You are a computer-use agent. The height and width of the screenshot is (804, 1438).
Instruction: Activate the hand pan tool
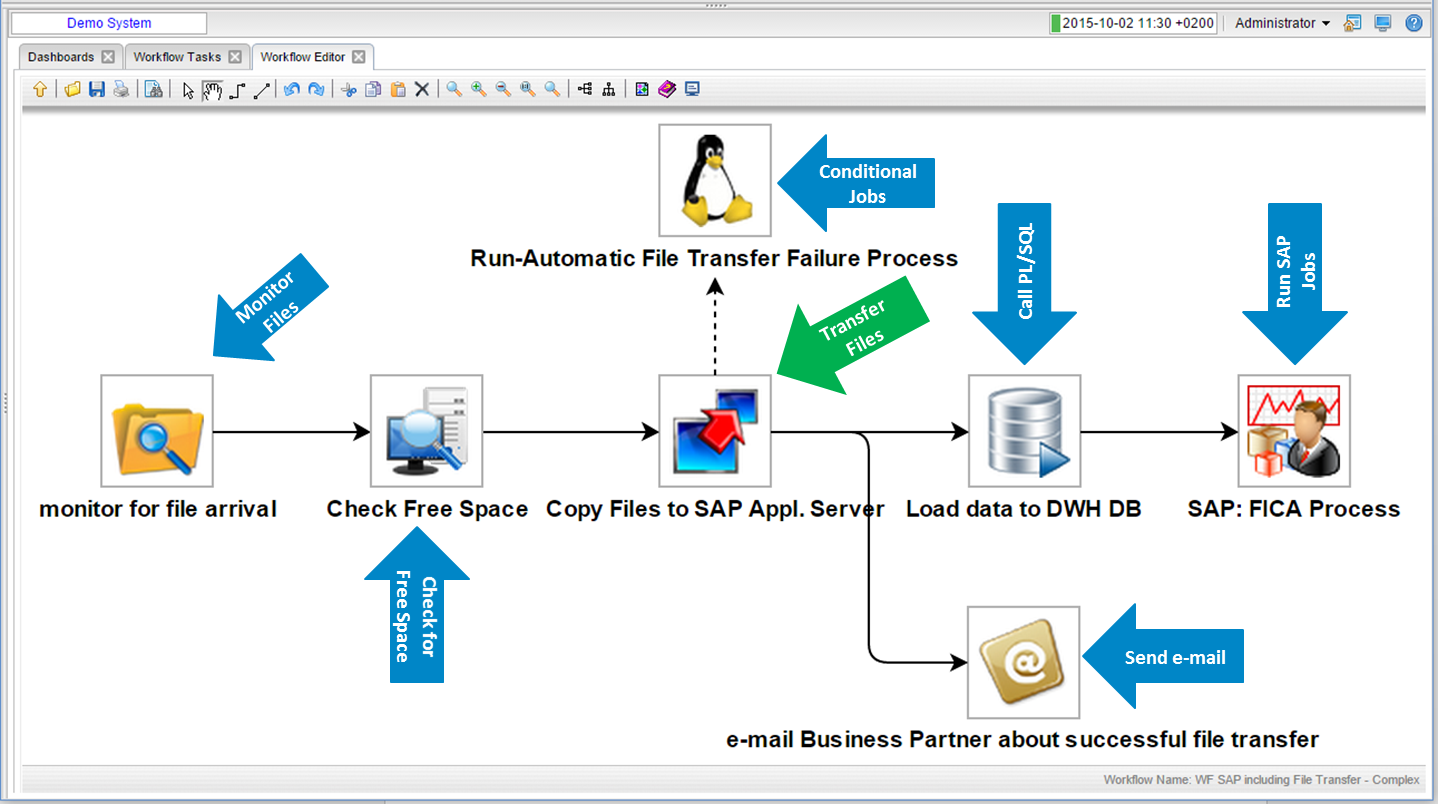point(212,90)
